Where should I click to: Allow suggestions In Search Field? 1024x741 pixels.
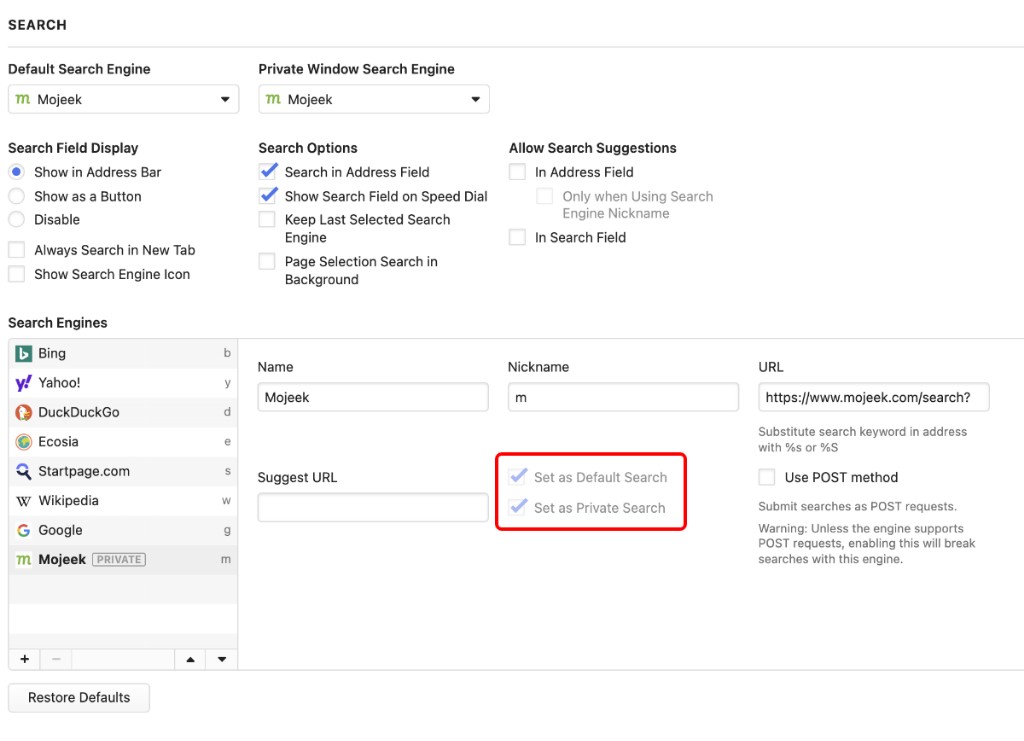(x=517, y=237)
